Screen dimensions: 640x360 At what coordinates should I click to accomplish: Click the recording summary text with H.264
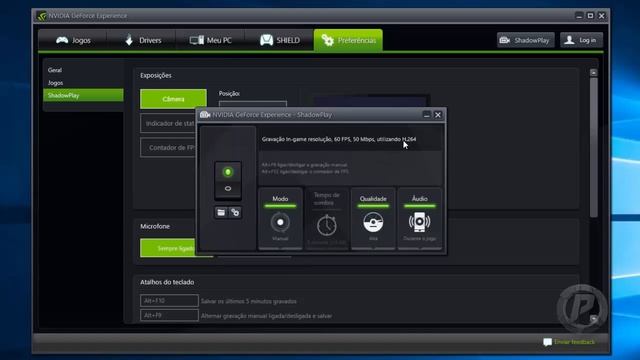tap(339, 139)
